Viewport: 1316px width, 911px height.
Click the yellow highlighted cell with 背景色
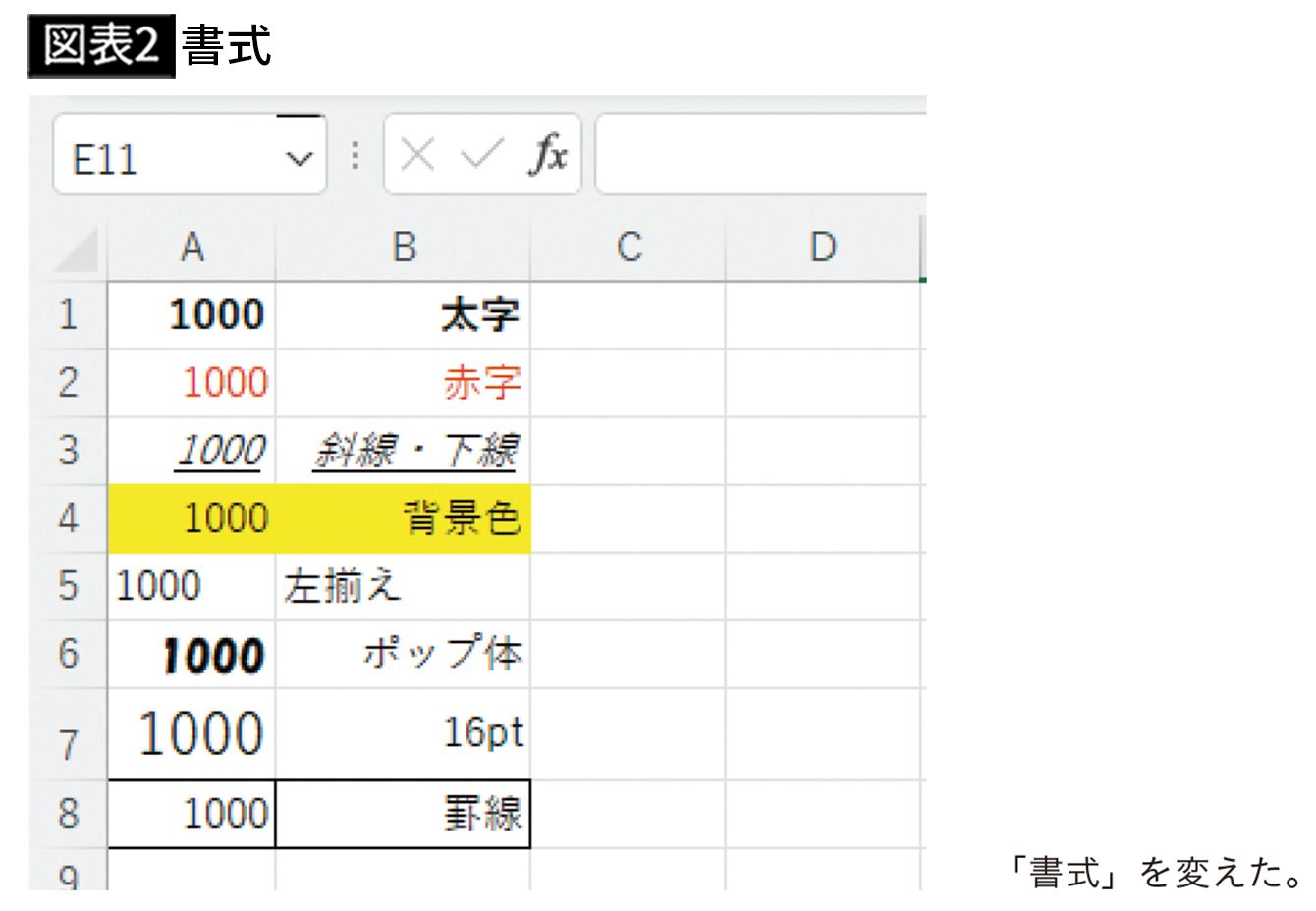[x=403, y=517]
